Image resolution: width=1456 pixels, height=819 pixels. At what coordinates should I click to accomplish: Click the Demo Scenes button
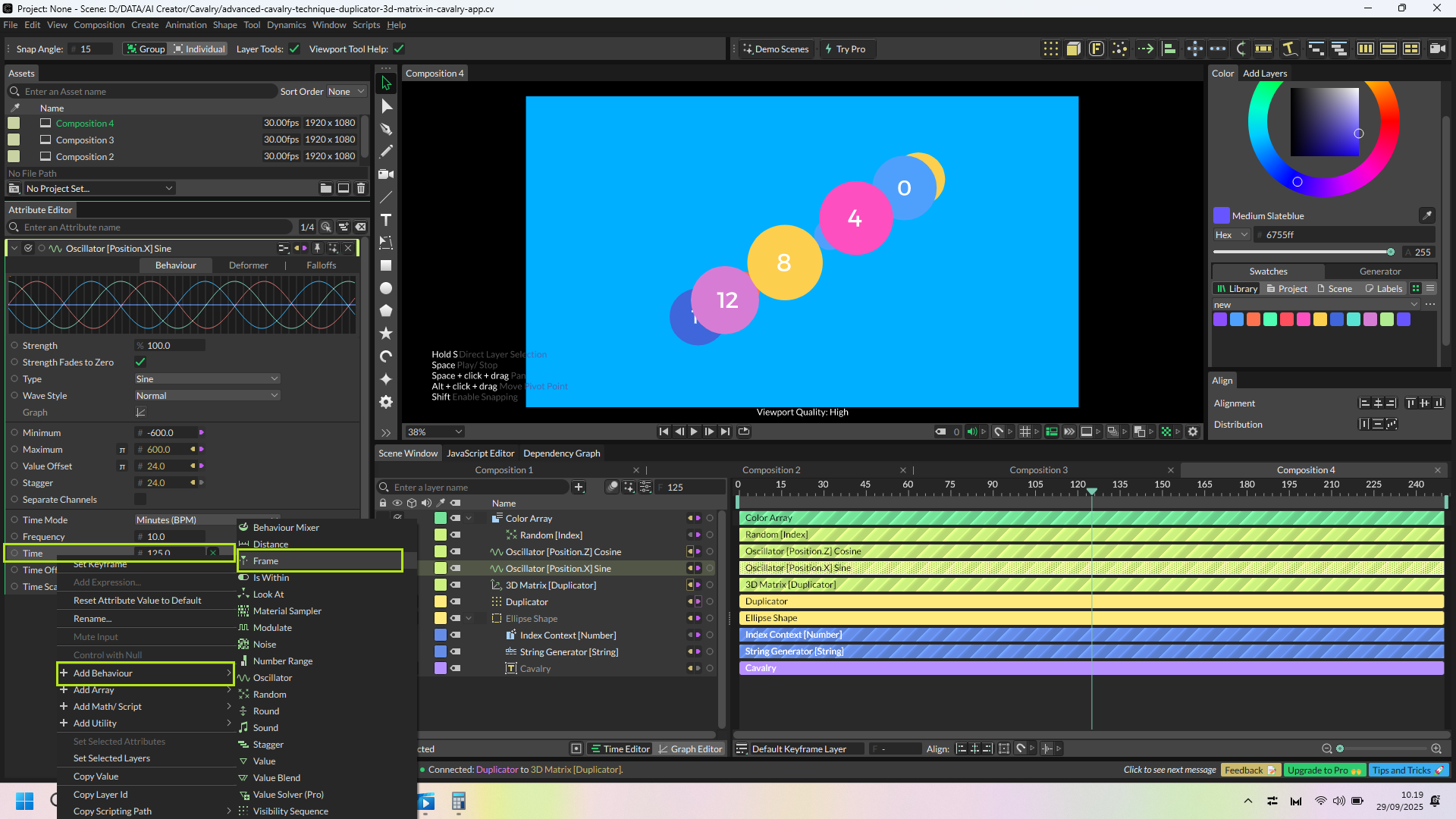pyautogui.click(x=775, y=49)
